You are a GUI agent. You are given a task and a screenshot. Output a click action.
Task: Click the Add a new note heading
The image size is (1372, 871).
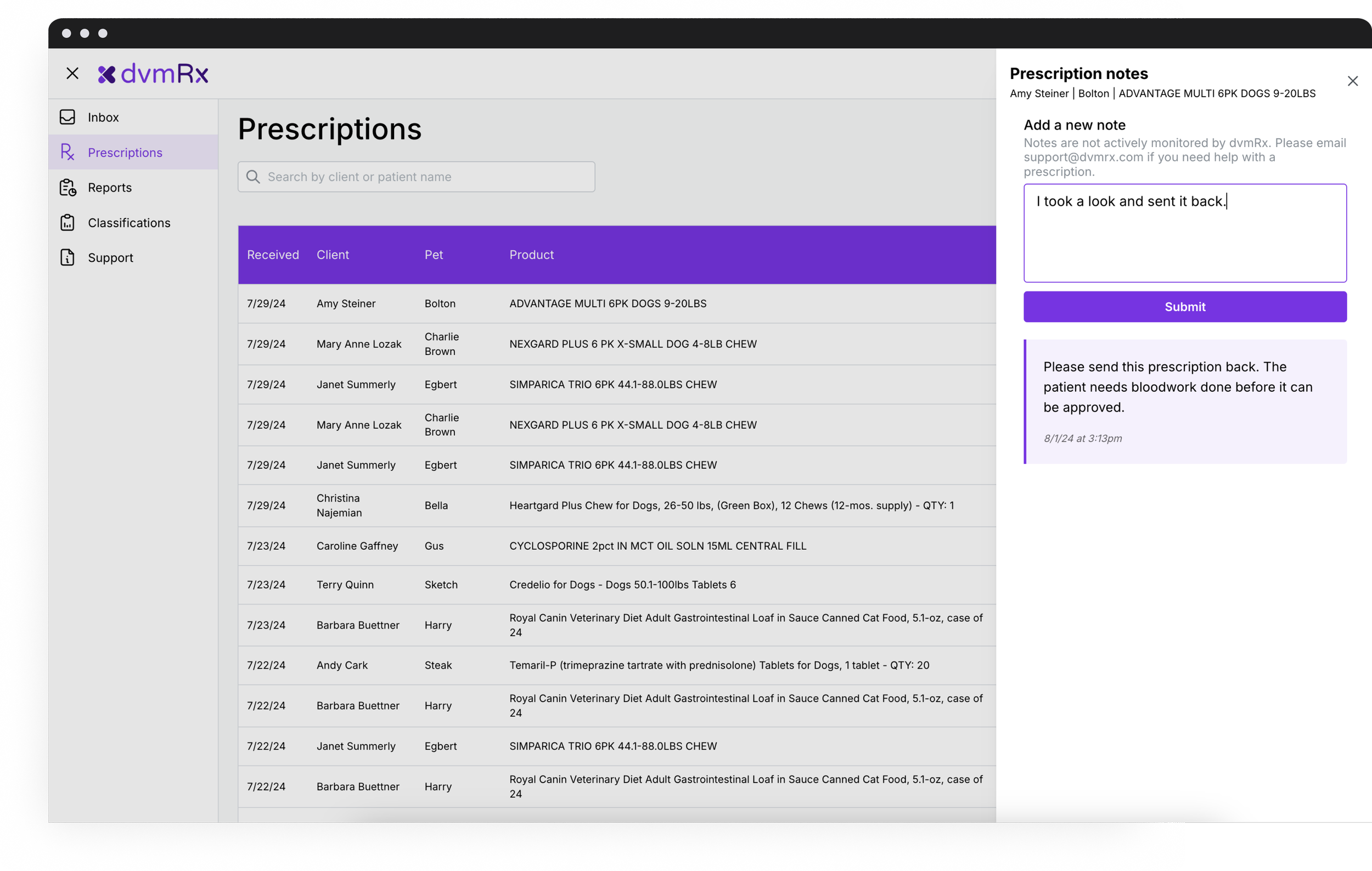tap(1074, 125)
